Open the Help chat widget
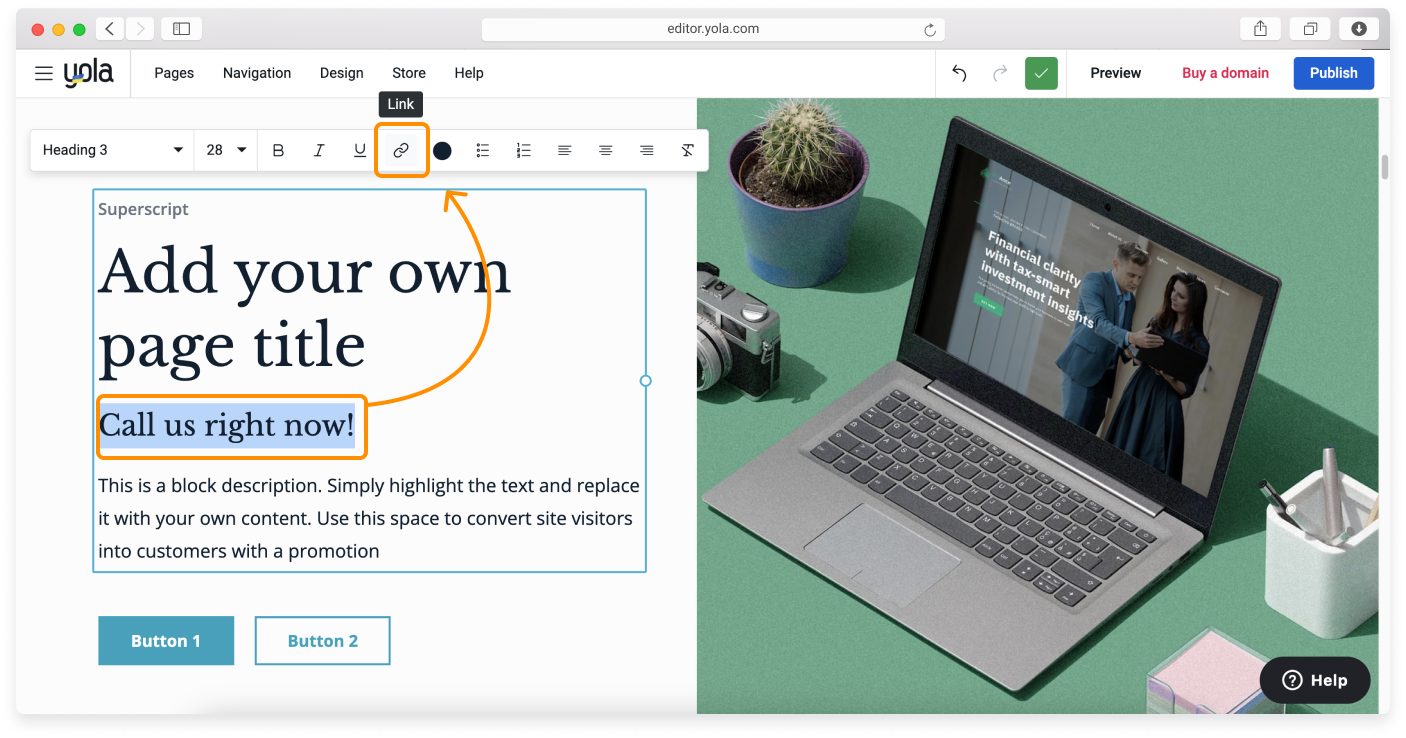The image size is (1406, 738). click(1314, 680)
